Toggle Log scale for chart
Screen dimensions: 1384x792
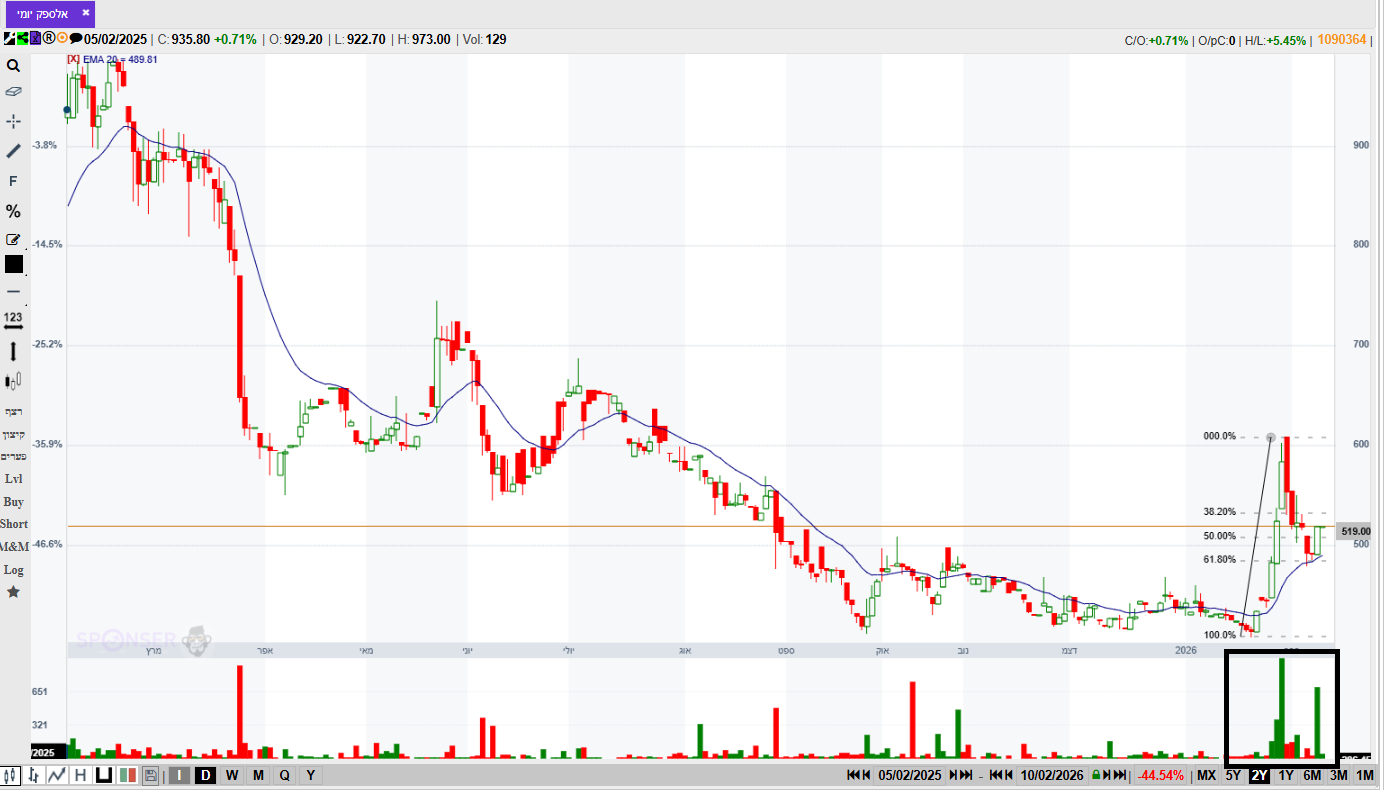(x=13, y=570)
